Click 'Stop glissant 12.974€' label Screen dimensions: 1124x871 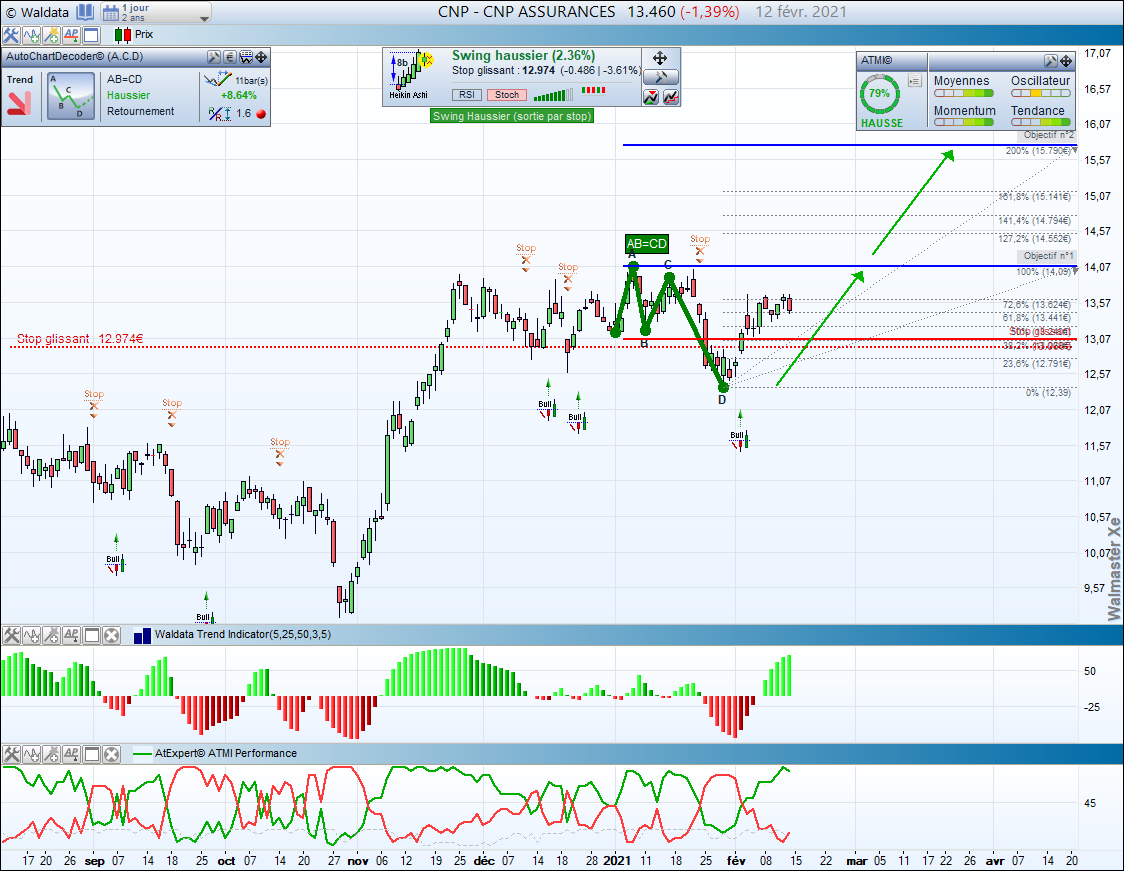(80, 338)
